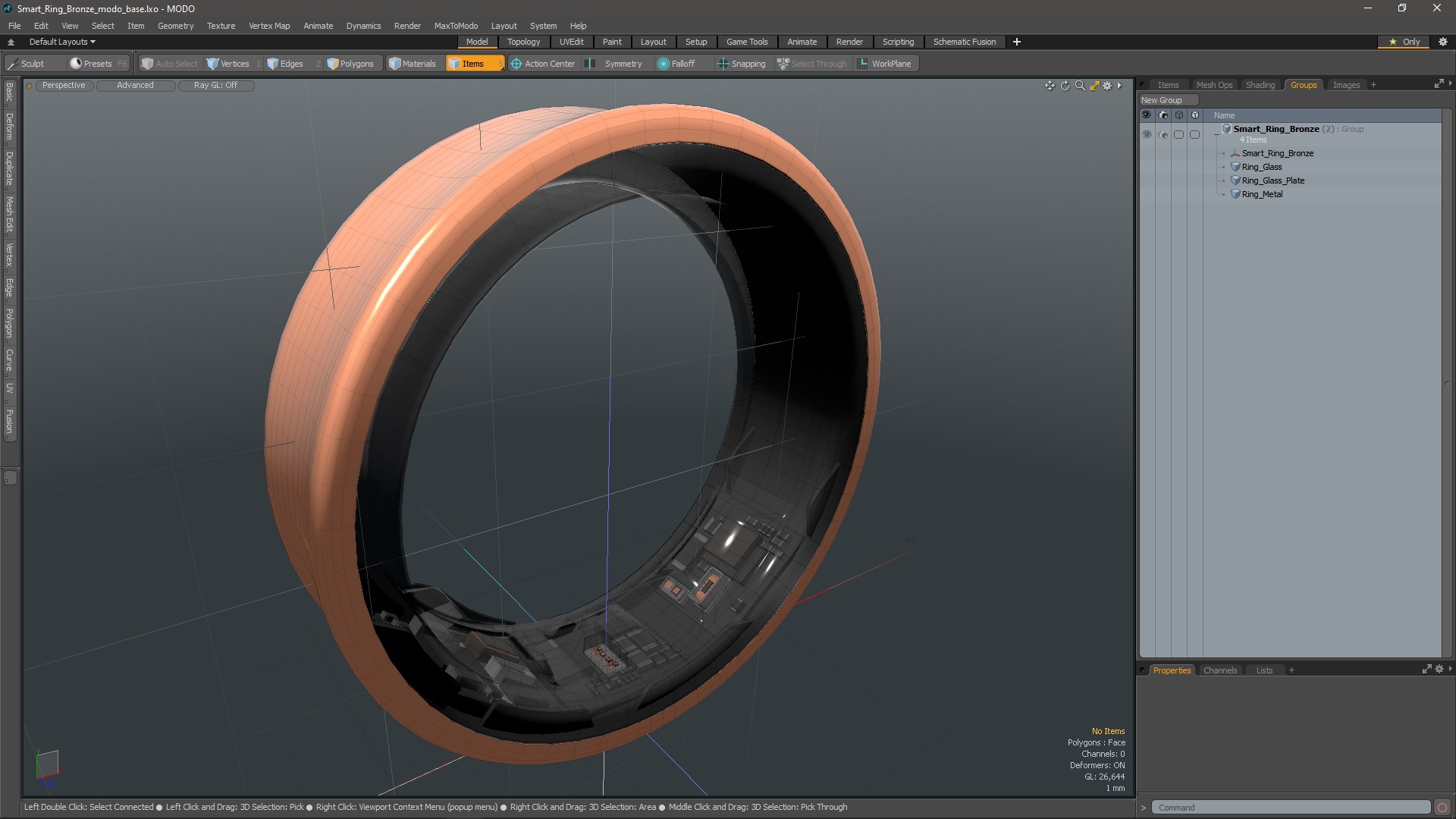Open the Properties panel gear settings

[x=1439, y=669]
